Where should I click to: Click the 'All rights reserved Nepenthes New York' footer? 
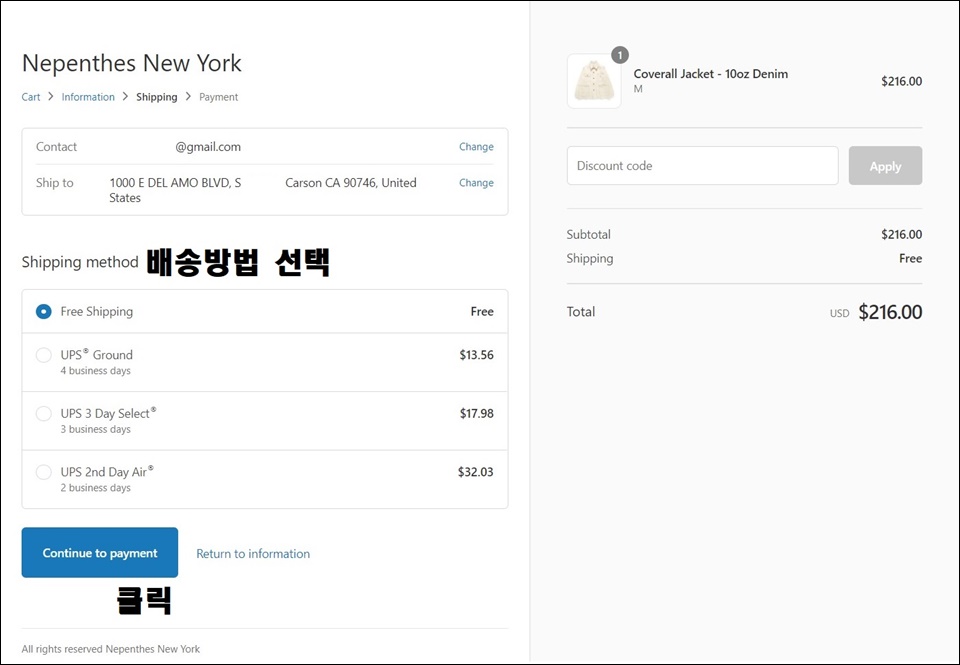click(111, 649)
